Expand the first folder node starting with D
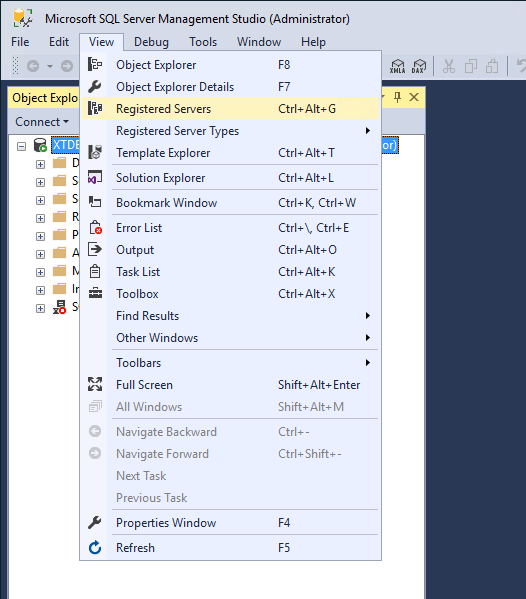The height and width of the screenshot is (599, 526). click(40, 164)
